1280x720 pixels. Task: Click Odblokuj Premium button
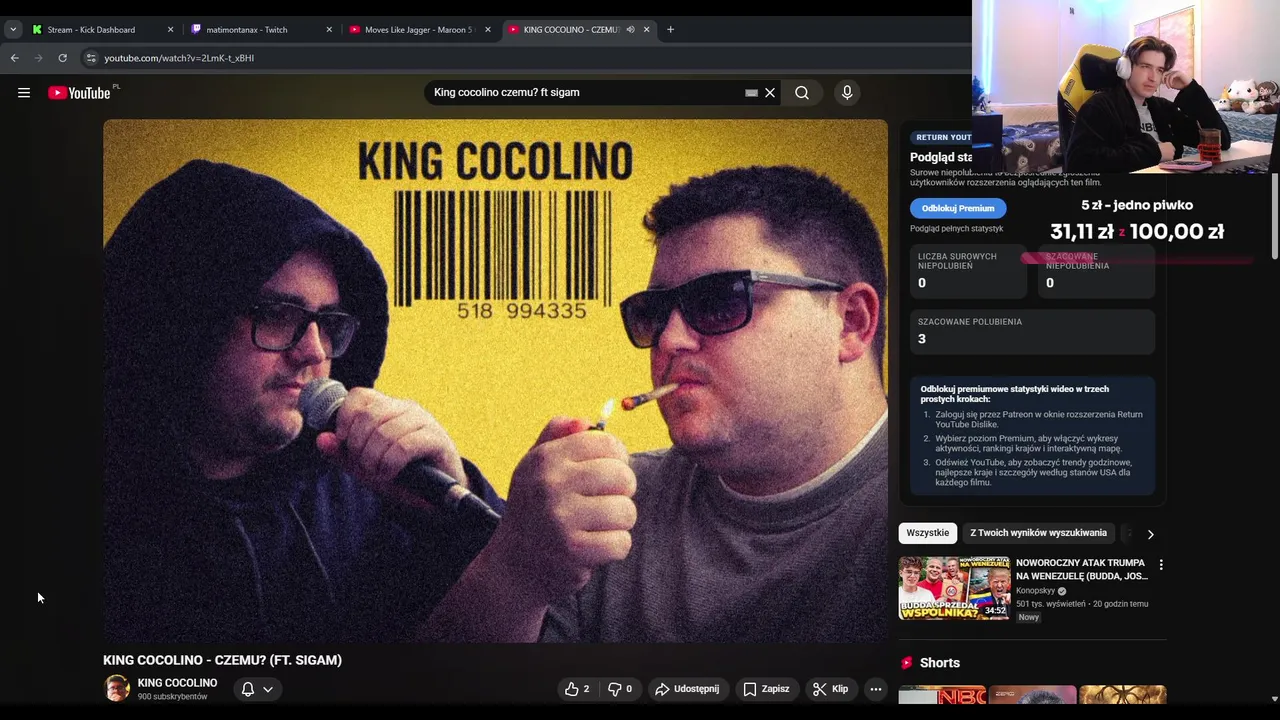click(x=958, y=208)
